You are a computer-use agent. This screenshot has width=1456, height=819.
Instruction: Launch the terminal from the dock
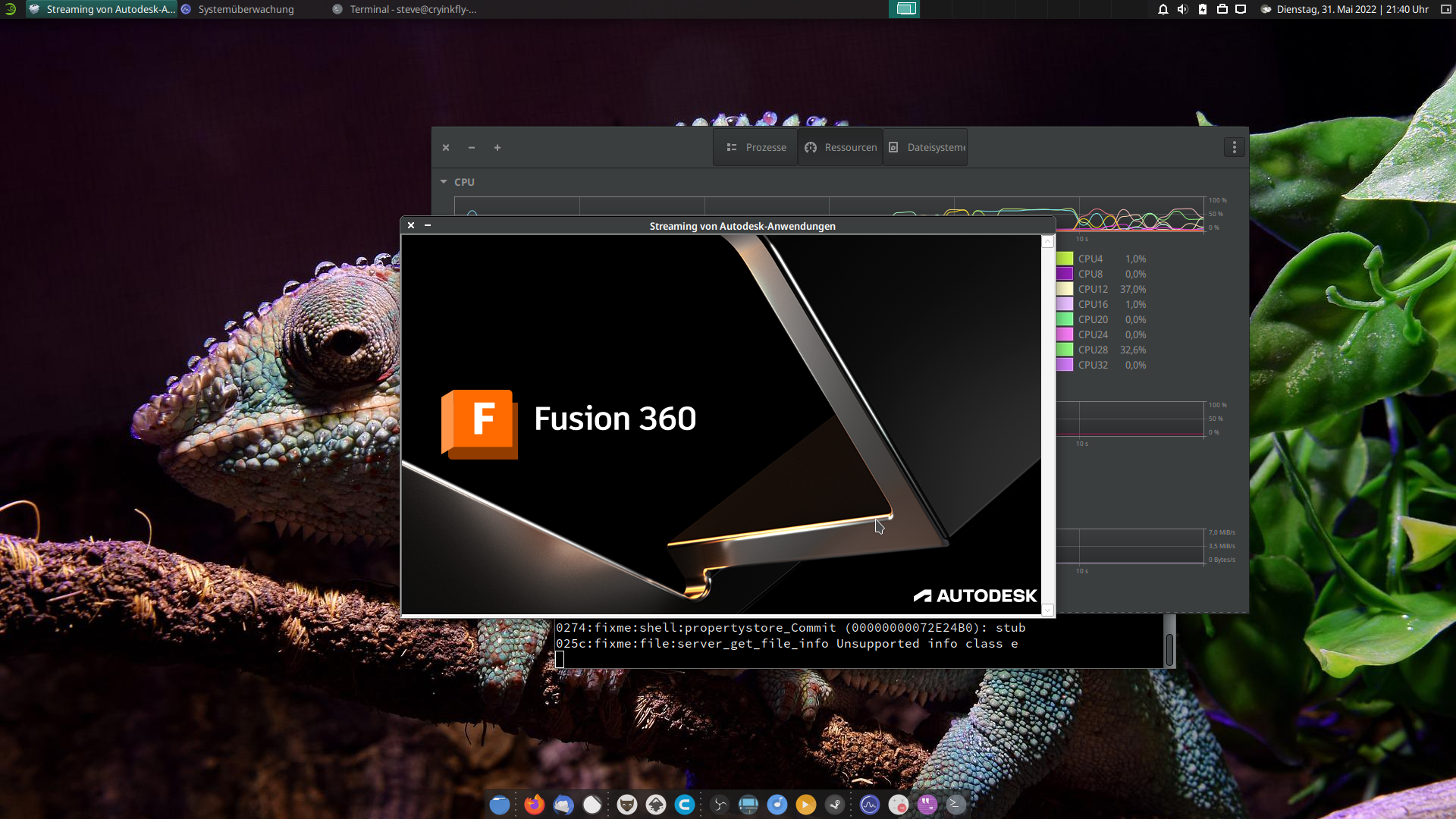(x=954, y=805)
